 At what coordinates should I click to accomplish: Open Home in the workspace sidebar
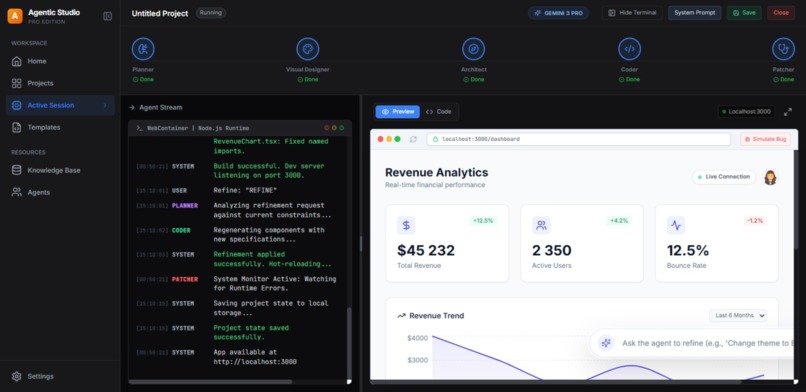(x=60, y=61)
